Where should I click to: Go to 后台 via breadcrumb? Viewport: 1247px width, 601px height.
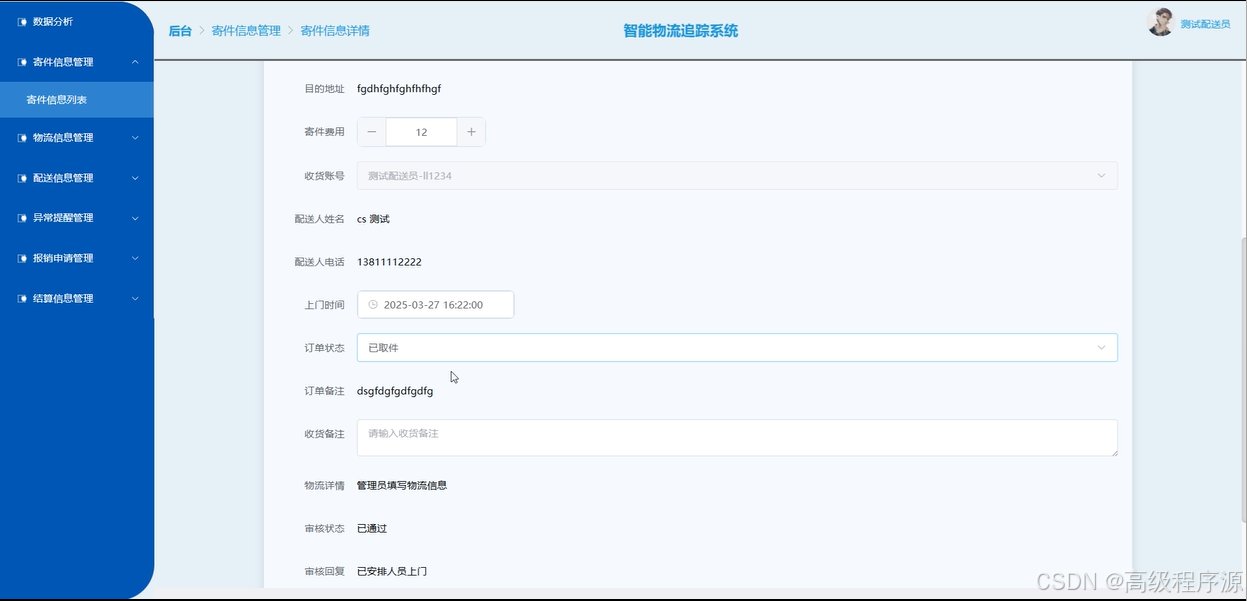180,31
